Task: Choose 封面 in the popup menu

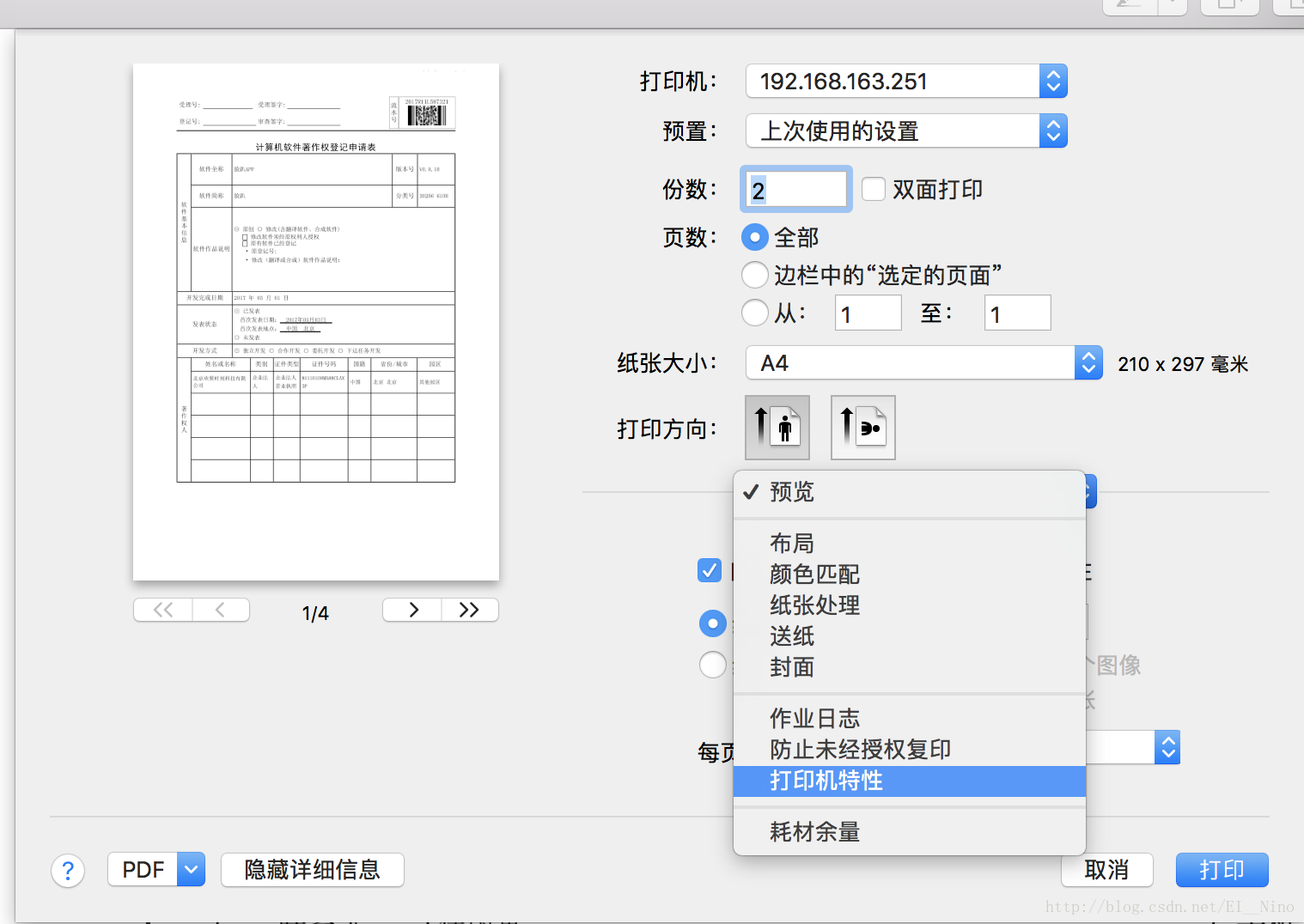Action: point(910,667)
